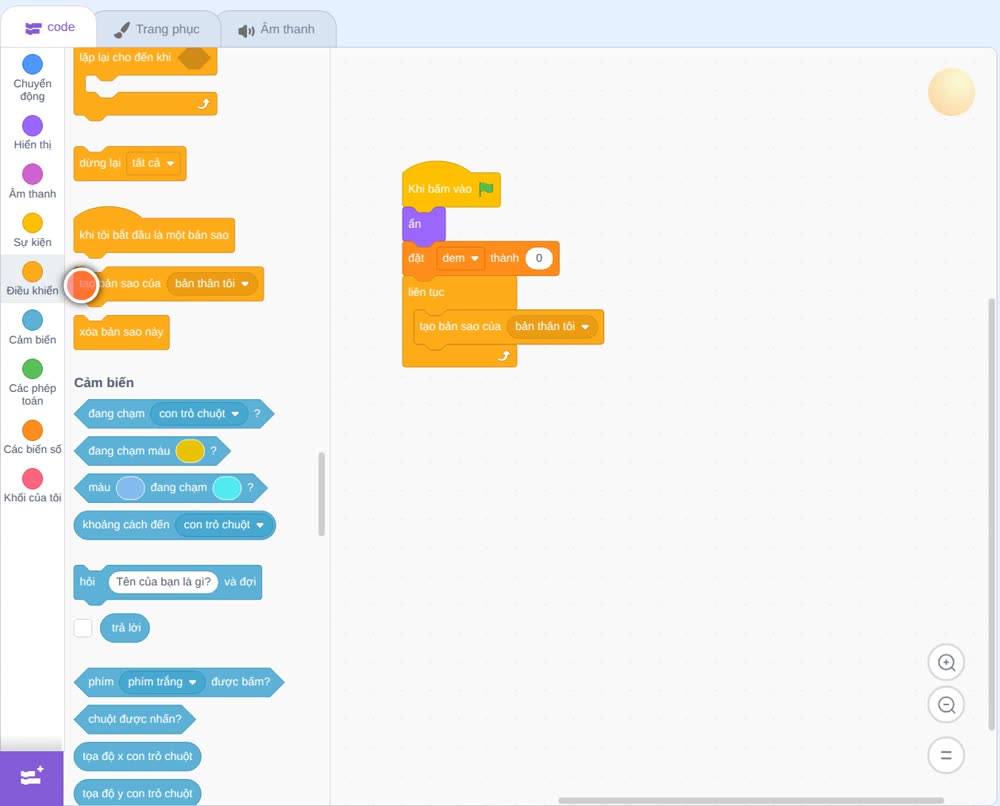Image resolution: width=1000 pixels, height=806 pixels.
Task: Open the add extension button
Action: tap(32, 777)
